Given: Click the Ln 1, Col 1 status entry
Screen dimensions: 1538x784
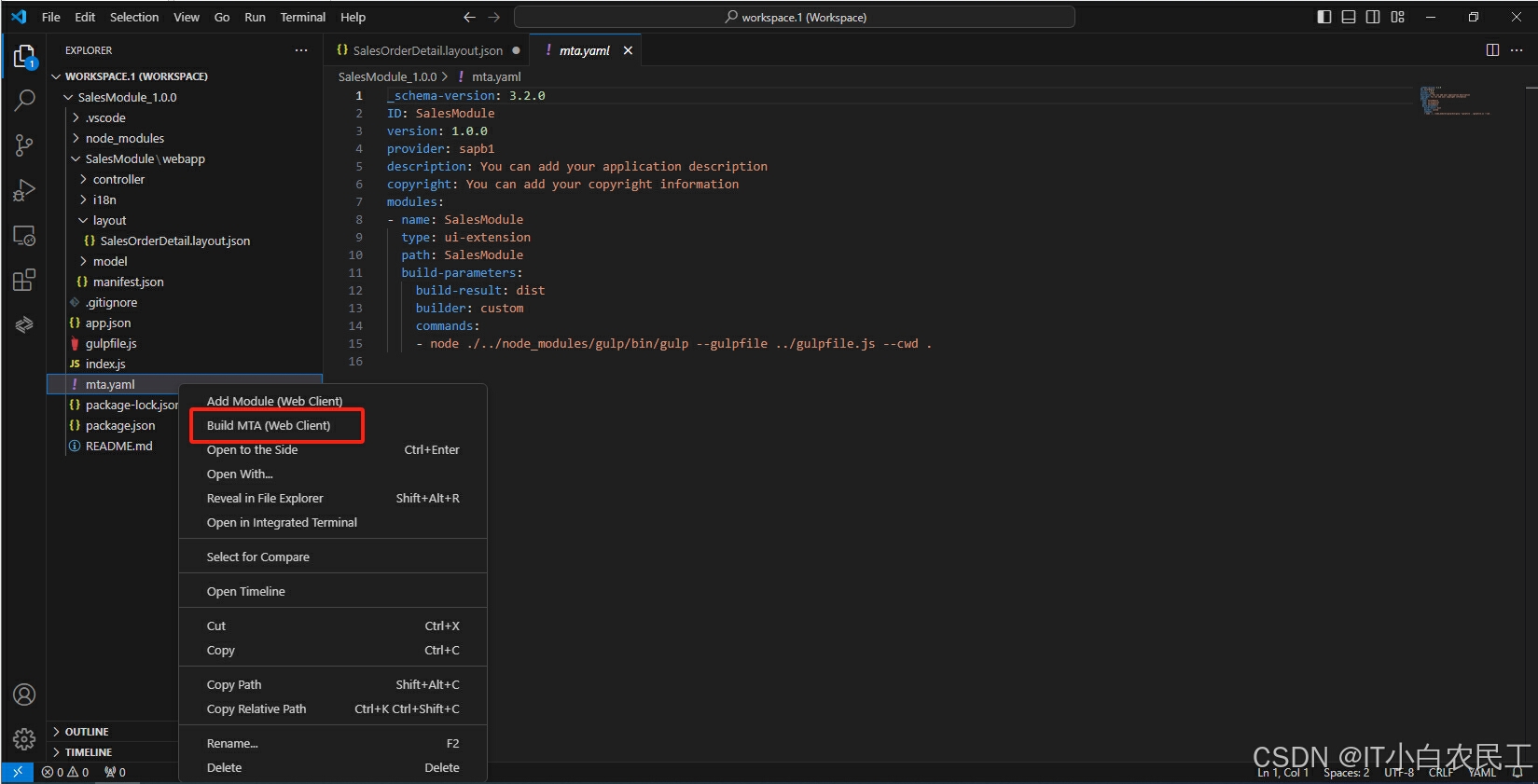Looking at the screenshot, I should (1282, 772).
